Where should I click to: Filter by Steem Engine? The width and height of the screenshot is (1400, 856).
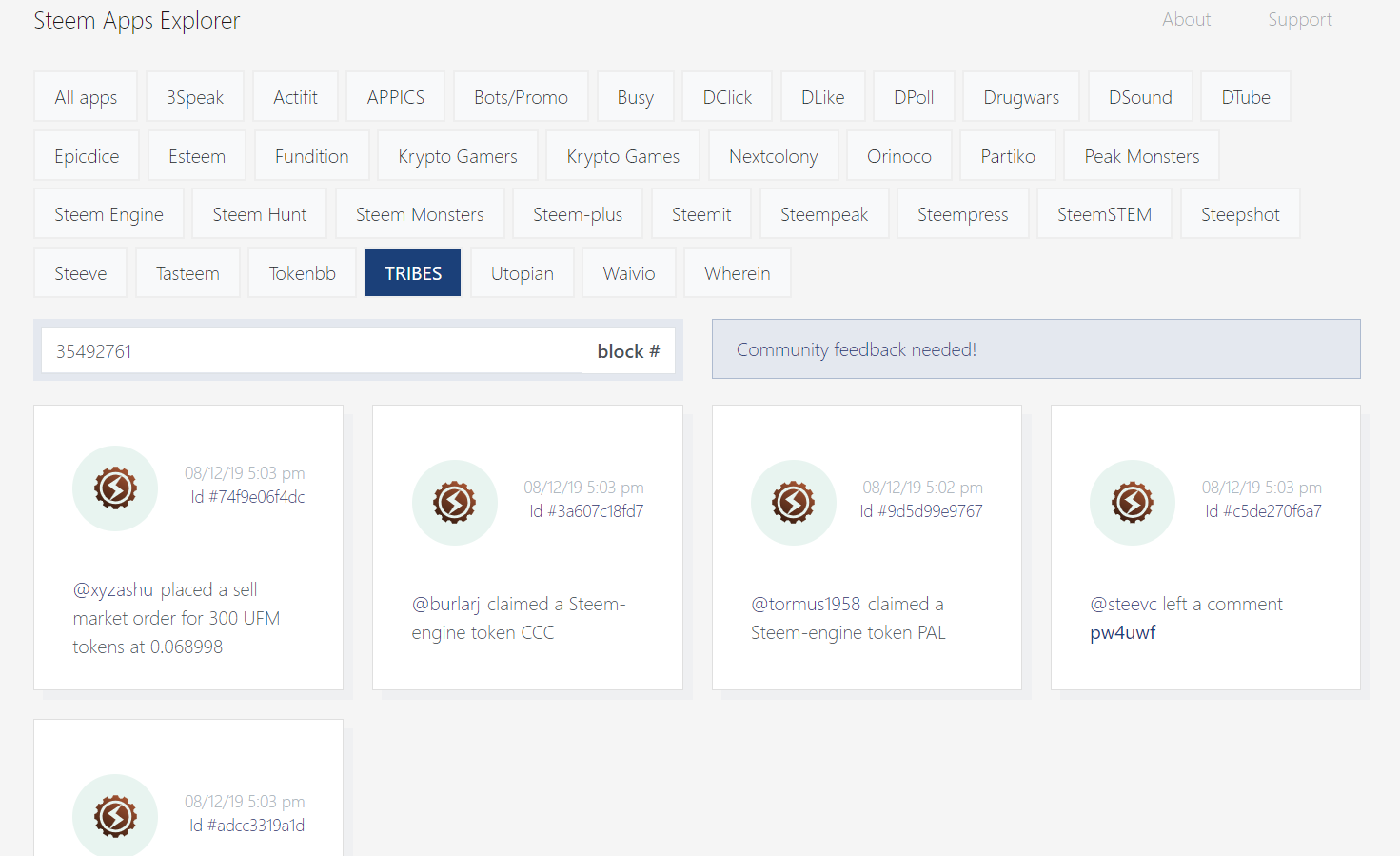[x=108, y=214]
